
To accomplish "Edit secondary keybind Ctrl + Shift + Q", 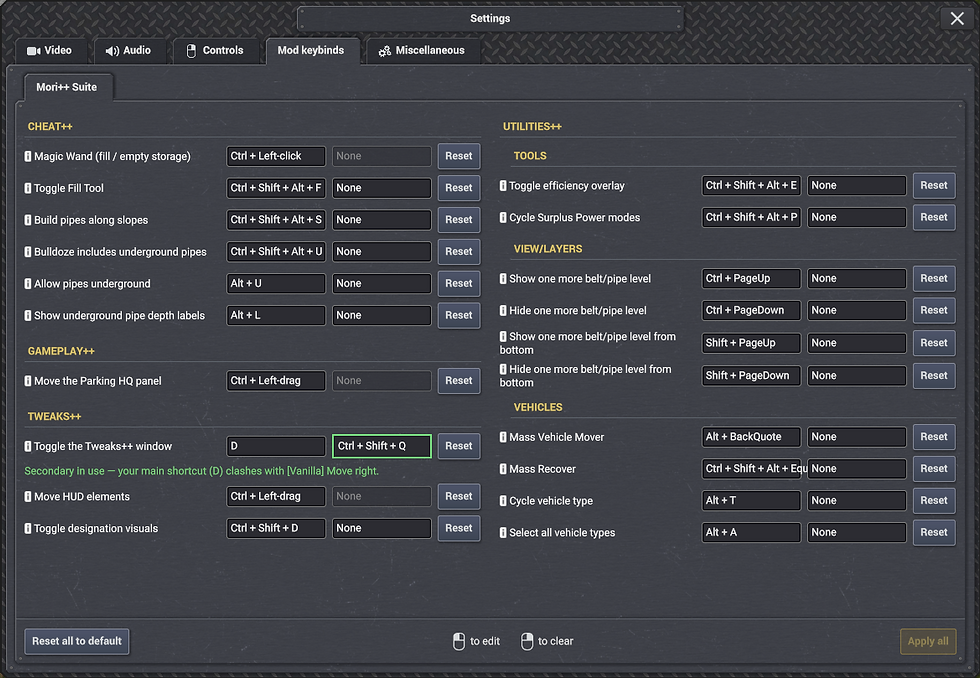I will [x=382, y=446].
